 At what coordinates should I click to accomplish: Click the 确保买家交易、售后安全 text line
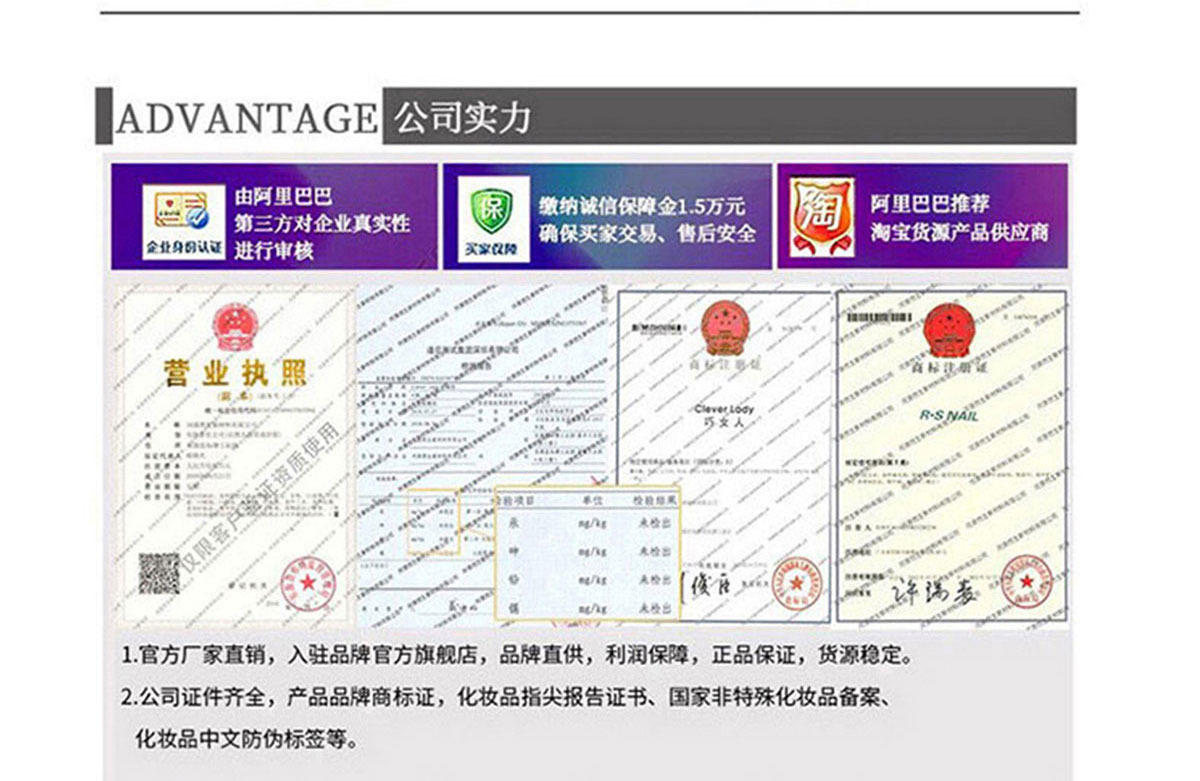[x=646, y=234]
